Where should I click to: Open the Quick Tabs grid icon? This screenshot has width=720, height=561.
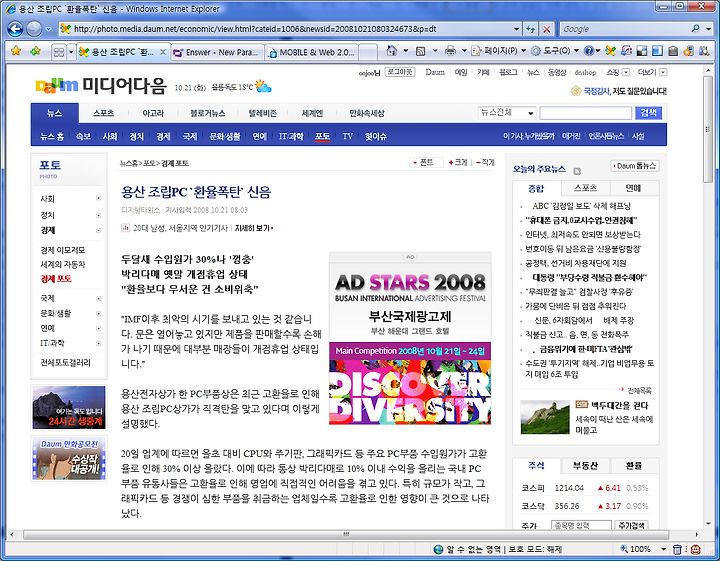(59, 52)
